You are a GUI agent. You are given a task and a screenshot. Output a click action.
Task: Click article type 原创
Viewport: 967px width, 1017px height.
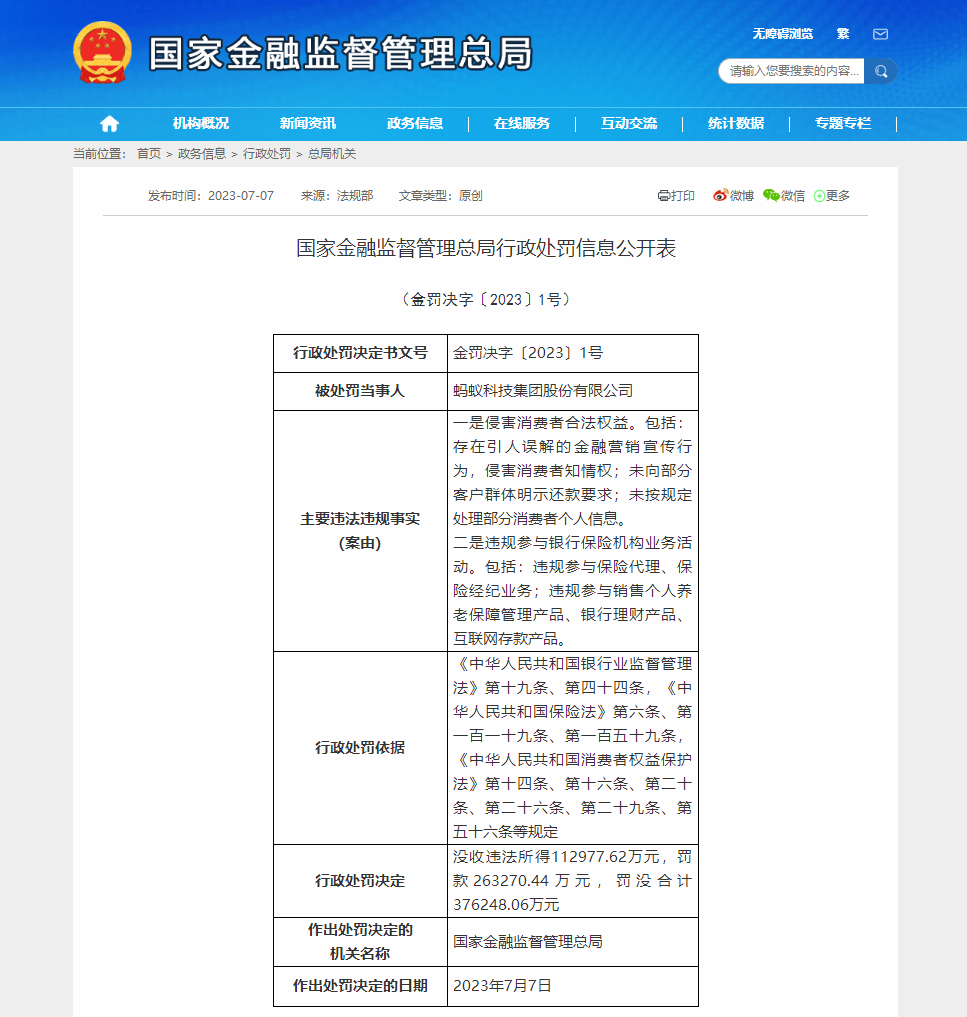click(x=470, y=195)
